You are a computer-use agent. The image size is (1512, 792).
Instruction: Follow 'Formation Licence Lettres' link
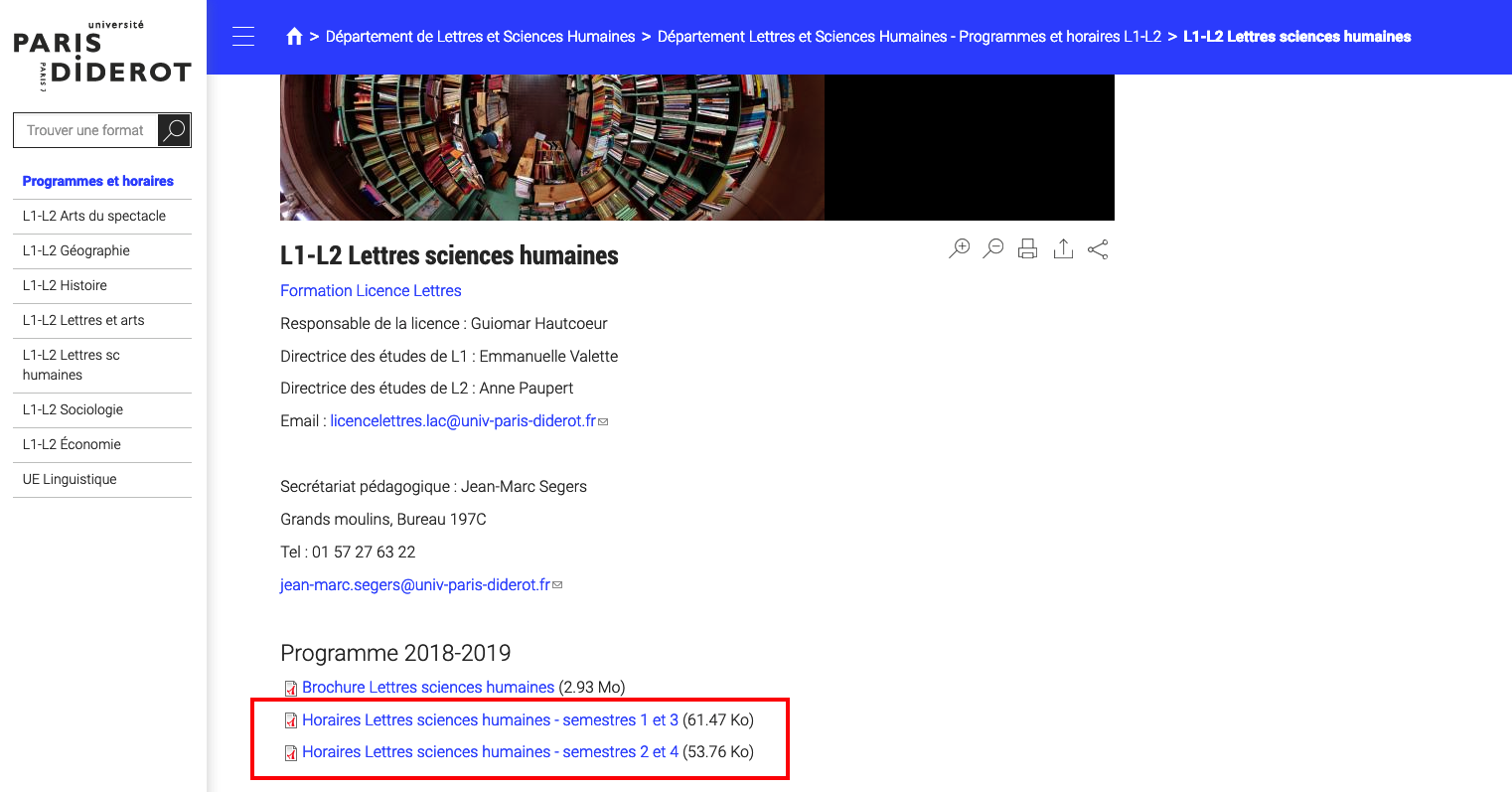point(371,291)
